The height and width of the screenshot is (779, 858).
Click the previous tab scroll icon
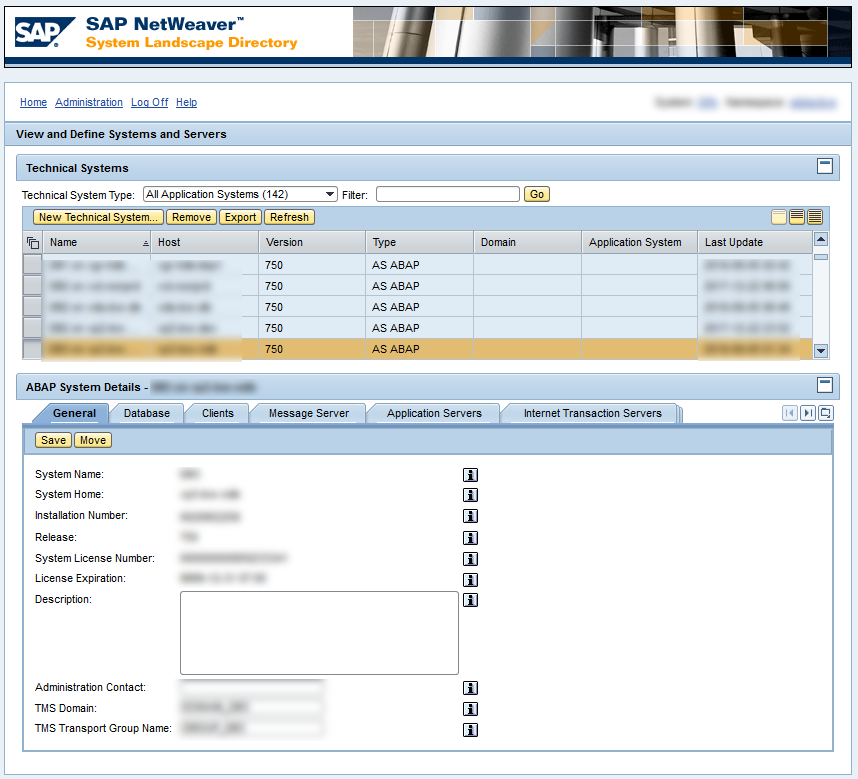[790, 412]
